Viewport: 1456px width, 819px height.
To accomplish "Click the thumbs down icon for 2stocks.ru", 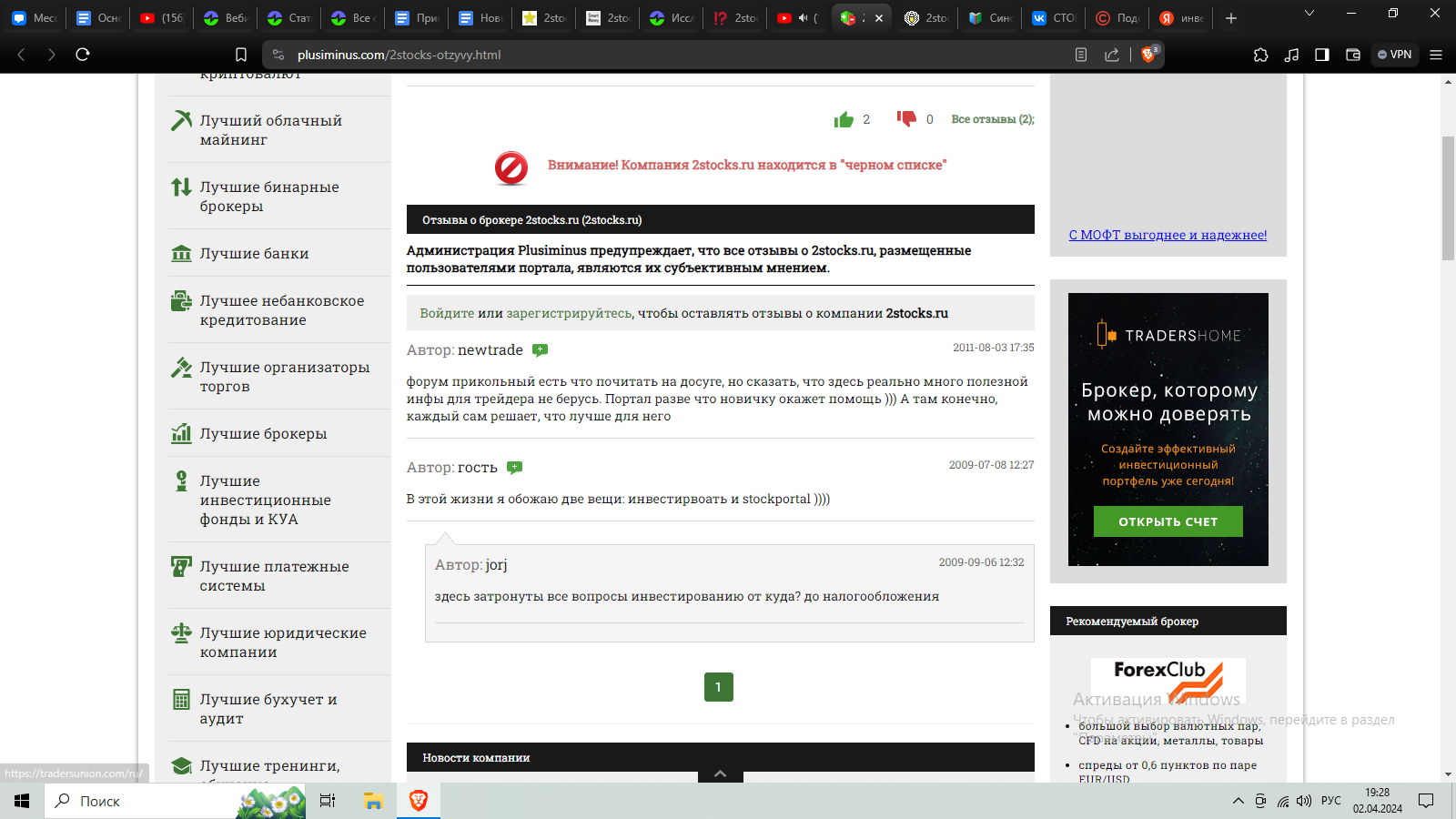I will pyautogui.click(x=906, y=119).
